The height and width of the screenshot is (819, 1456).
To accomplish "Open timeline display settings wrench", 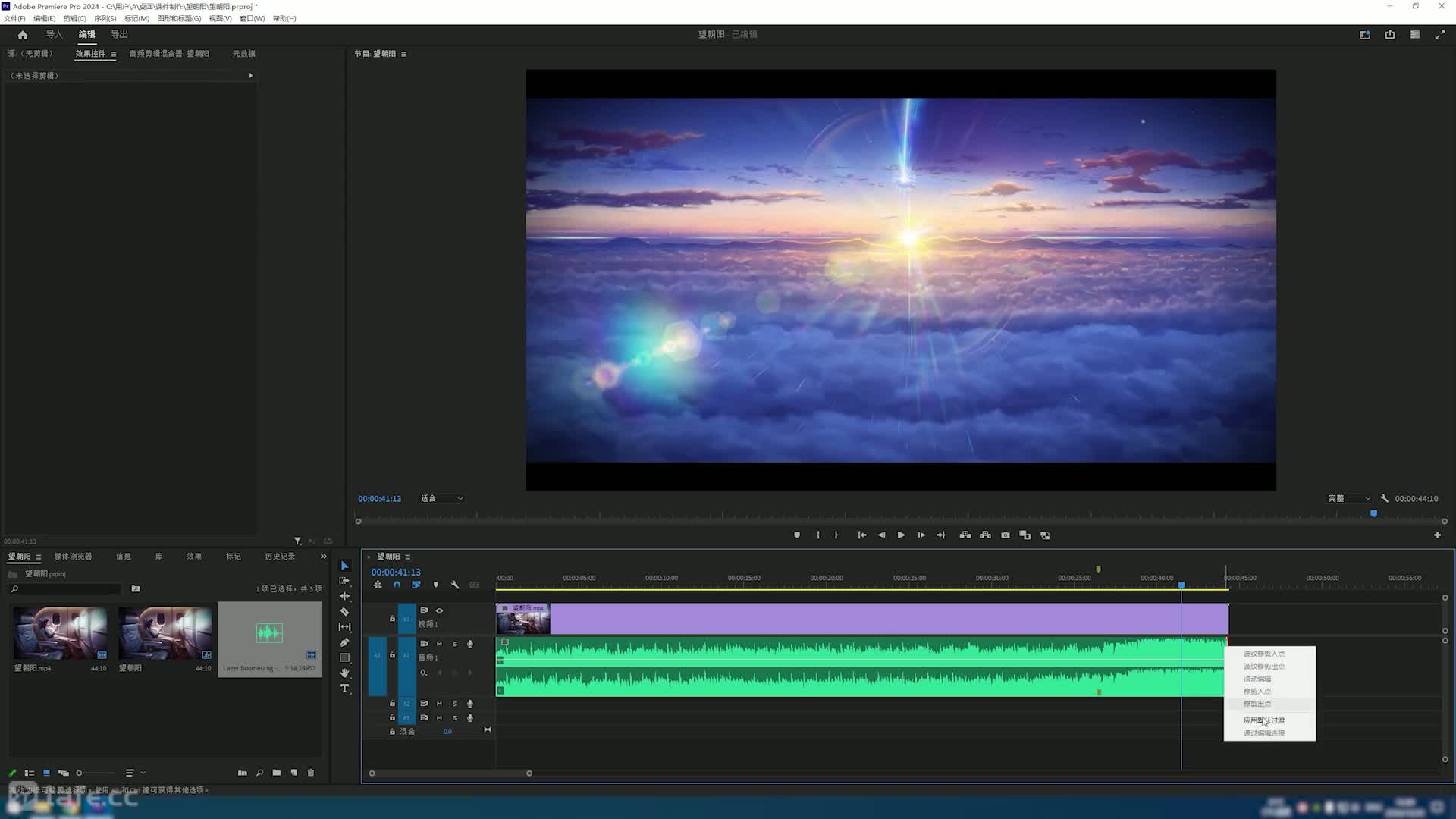I will click(x=455, y=585).
